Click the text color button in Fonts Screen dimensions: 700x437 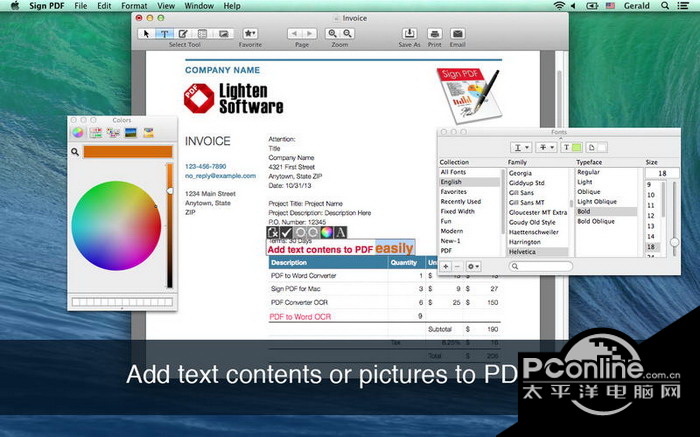572,147
